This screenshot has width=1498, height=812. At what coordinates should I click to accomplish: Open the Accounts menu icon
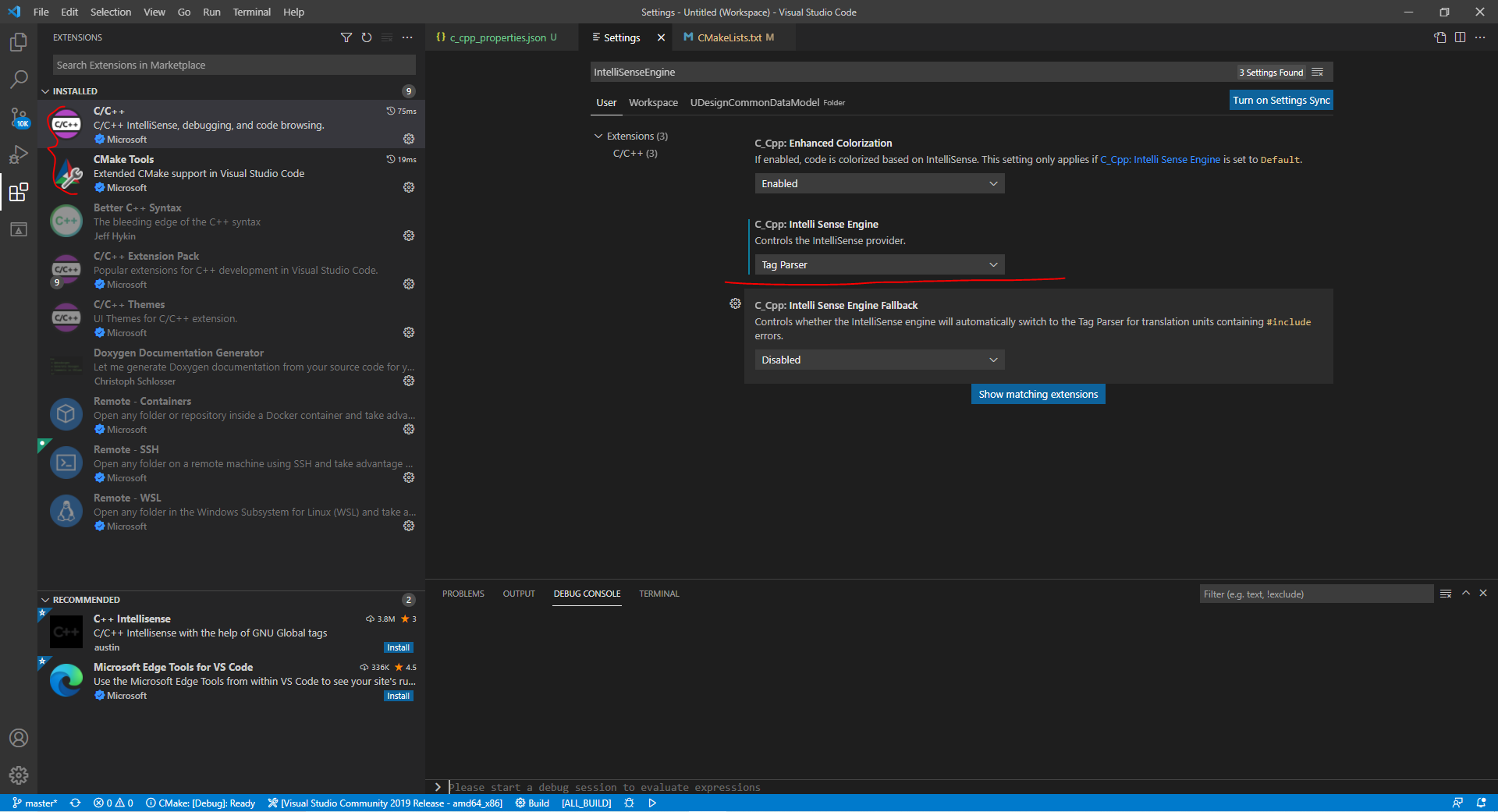point(19,738)
